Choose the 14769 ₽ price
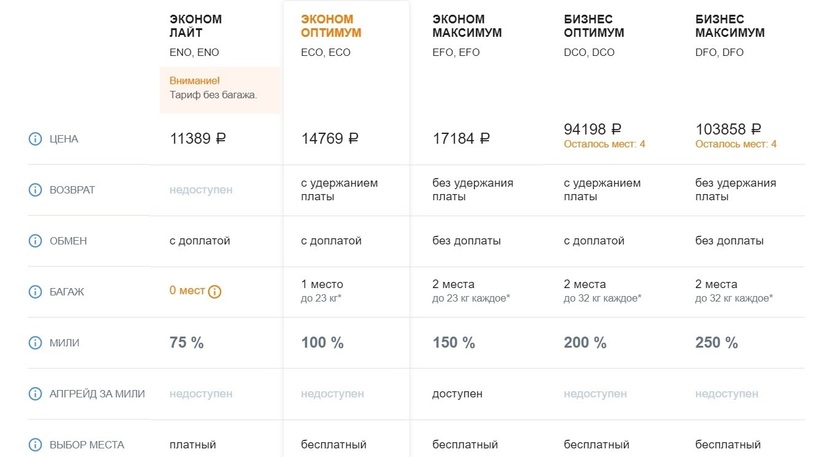The height and width of the screenshot is (457, 820). tap(329, 139)
